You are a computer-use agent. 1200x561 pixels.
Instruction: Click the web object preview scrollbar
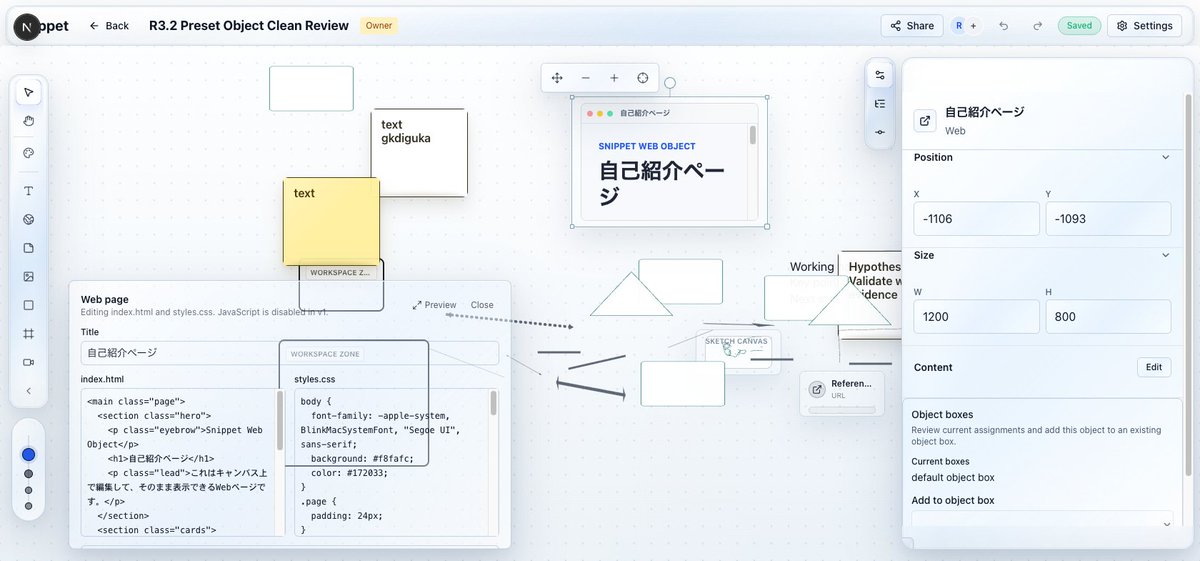tap(753, 135)
